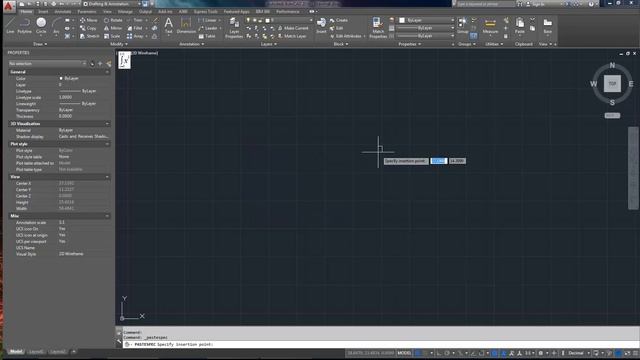Click the Create block button
The width and height of the screenshot is (640, 360).
339,20
